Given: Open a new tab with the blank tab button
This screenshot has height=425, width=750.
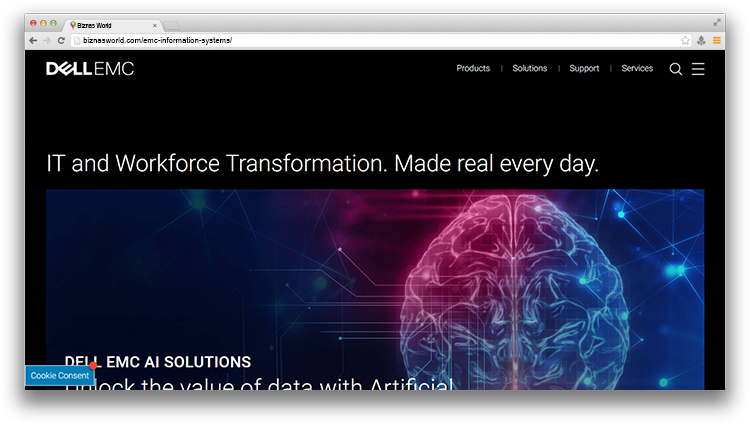Looking at the screenshot, I should (171, 25).
